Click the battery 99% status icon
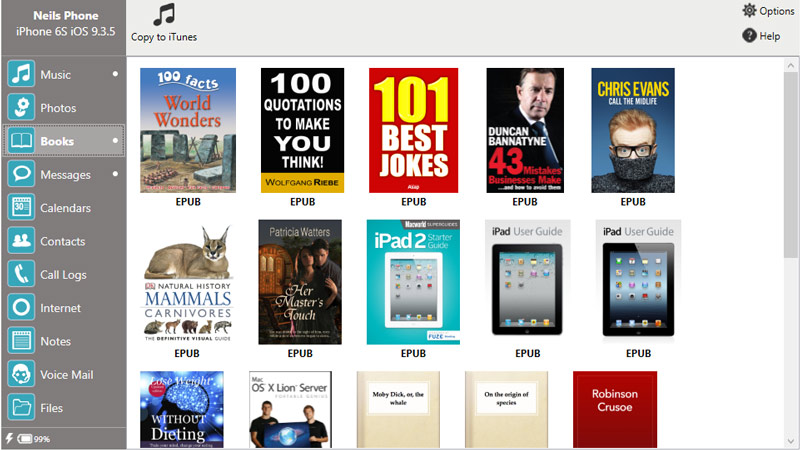 tap(24, 439)
